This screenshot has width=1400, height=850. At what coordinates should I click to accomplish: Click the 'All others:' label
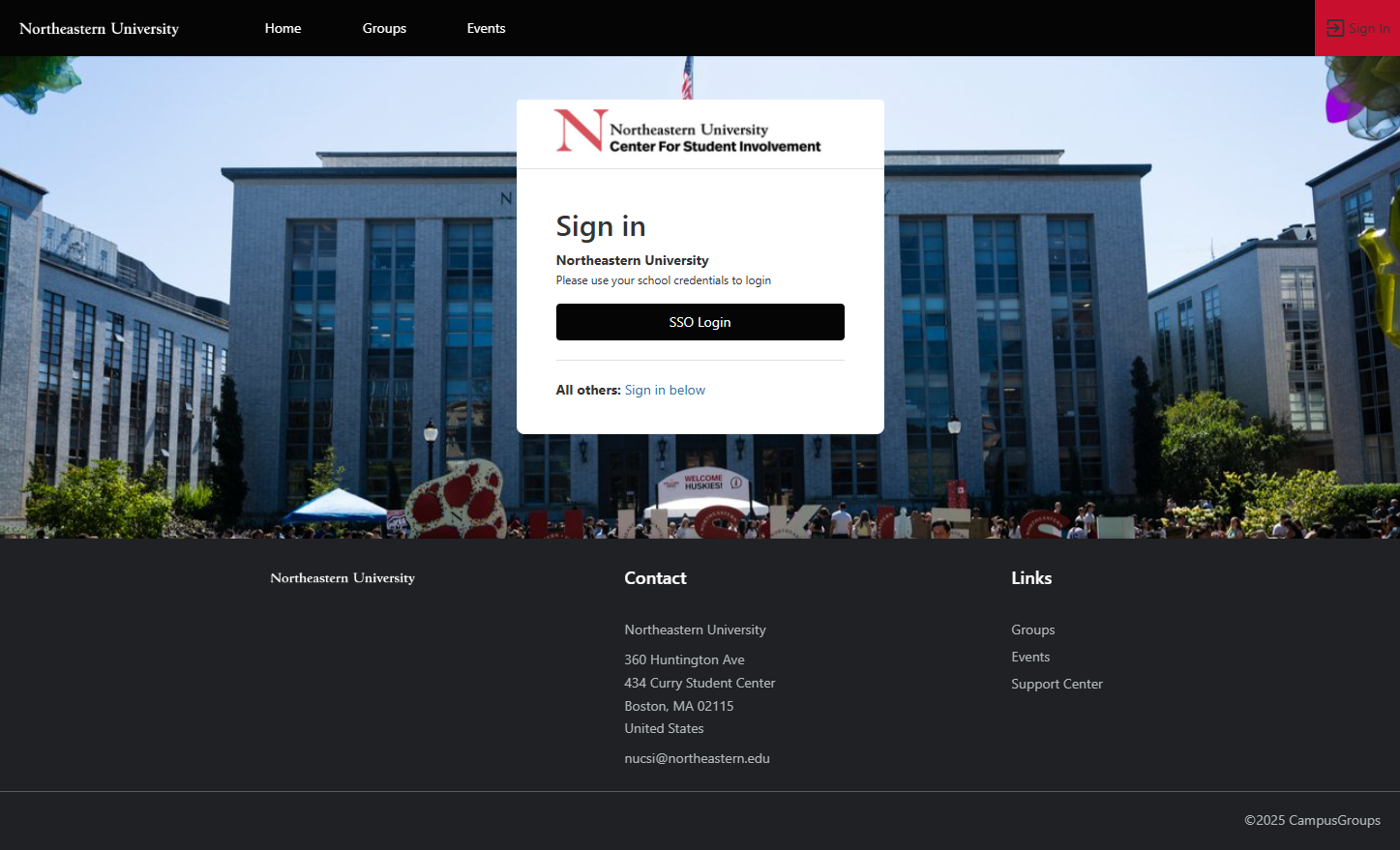tap(588, 390)
